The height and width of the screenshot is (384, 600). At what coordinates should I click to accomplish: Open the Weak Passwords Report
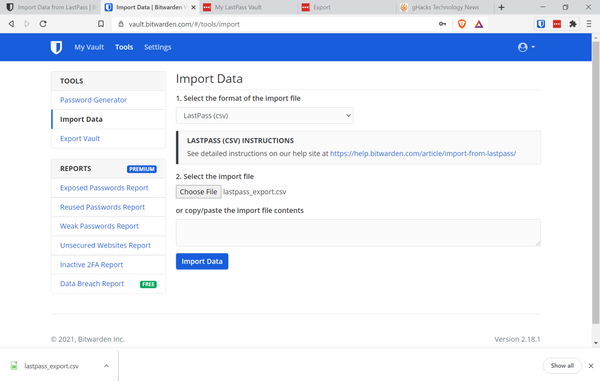click(99, 226)
